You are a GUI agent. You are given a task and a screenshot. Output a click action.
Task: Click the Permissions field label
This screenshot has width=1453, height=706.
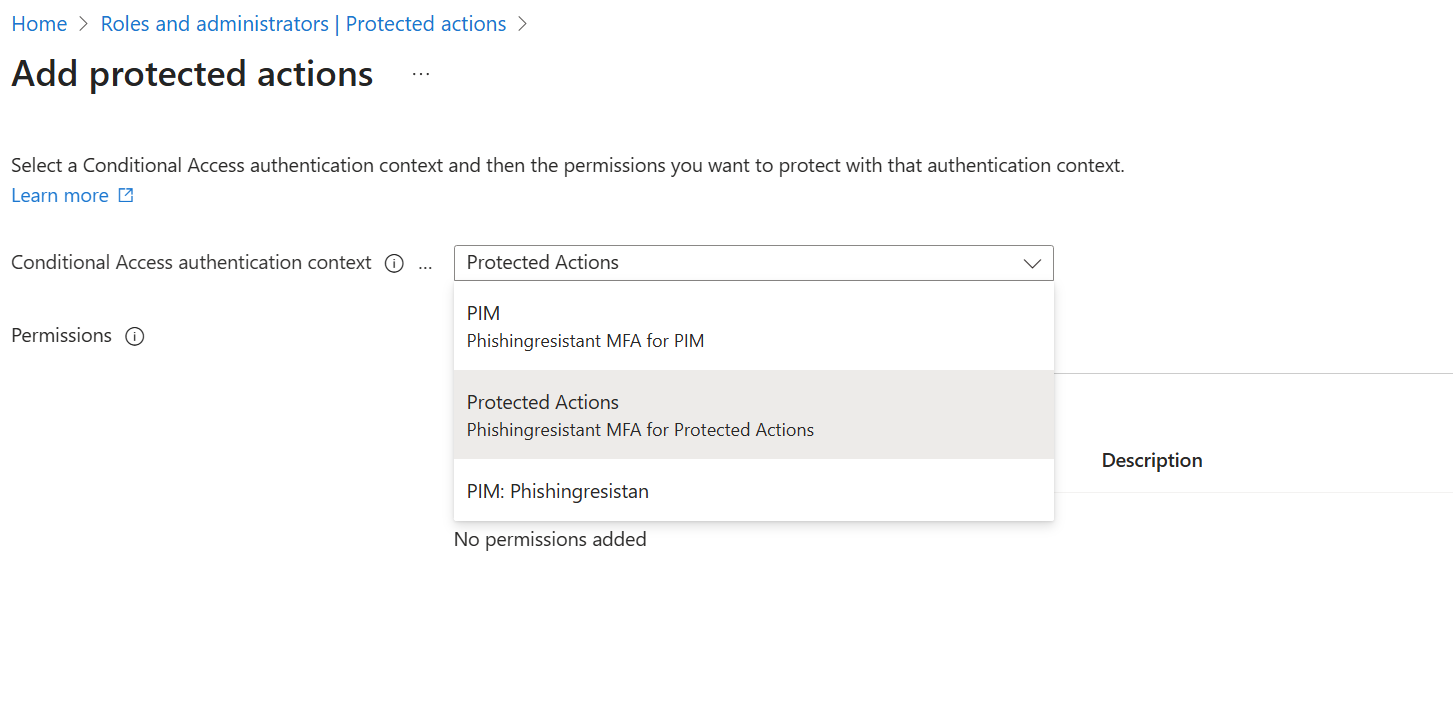61,336
